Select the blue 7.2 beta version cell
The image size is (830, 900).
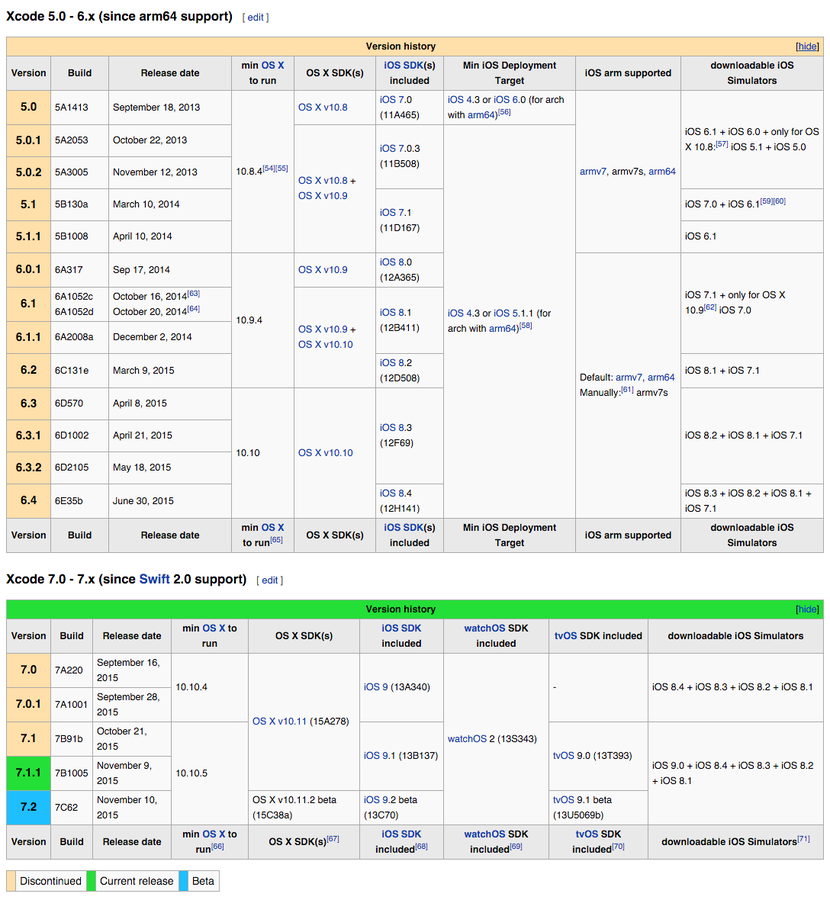point(29,808)
